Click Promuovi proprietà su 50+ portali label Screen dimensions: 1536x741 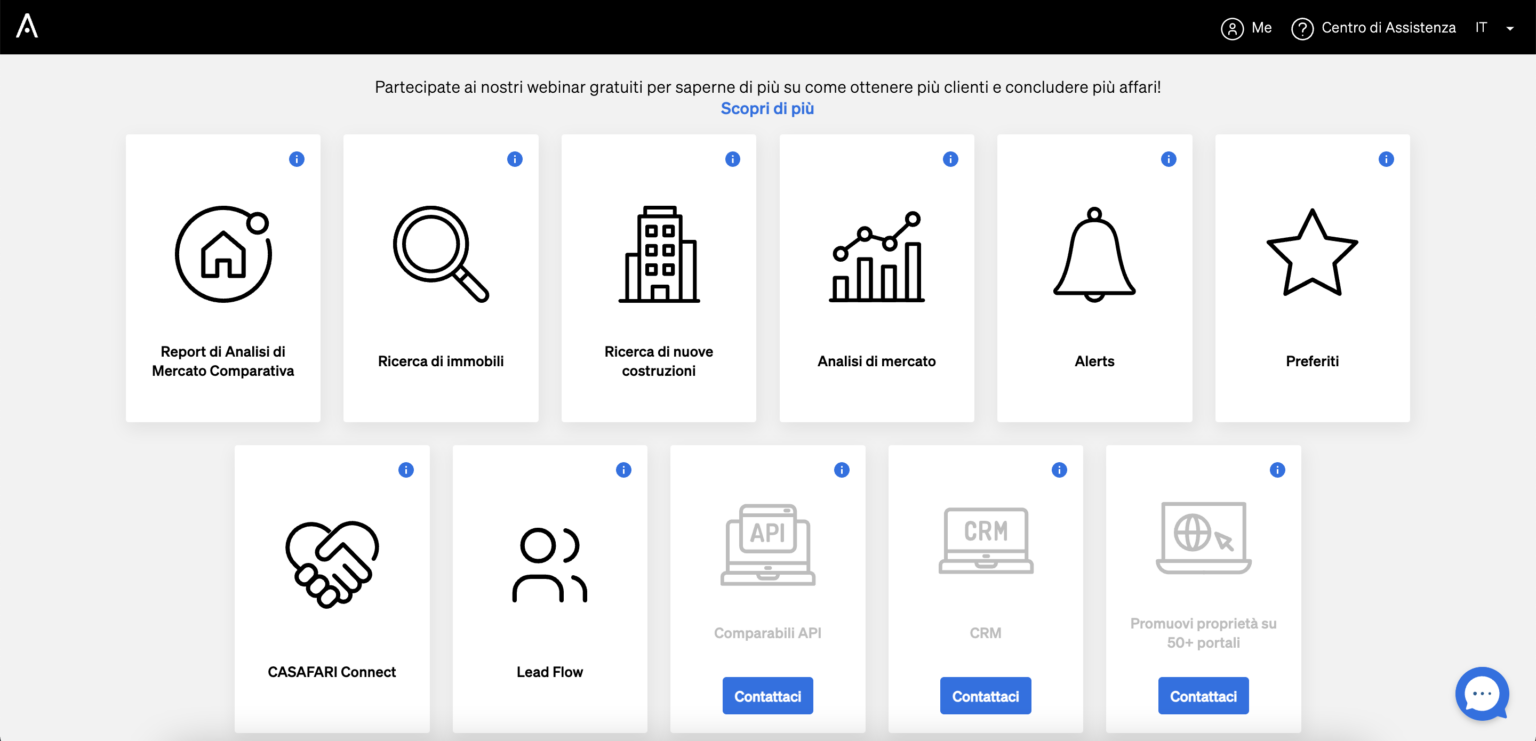click(x=1204, y=633)
